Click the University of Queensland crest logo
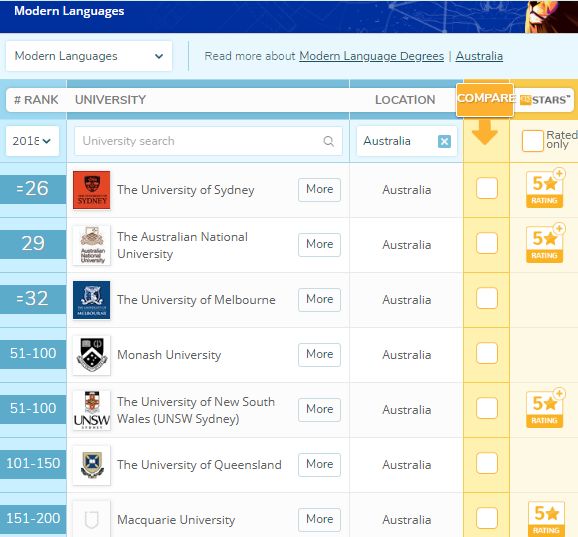Image resolution: width=578 pixels, height=537 pixels. [x=91, y=464]
